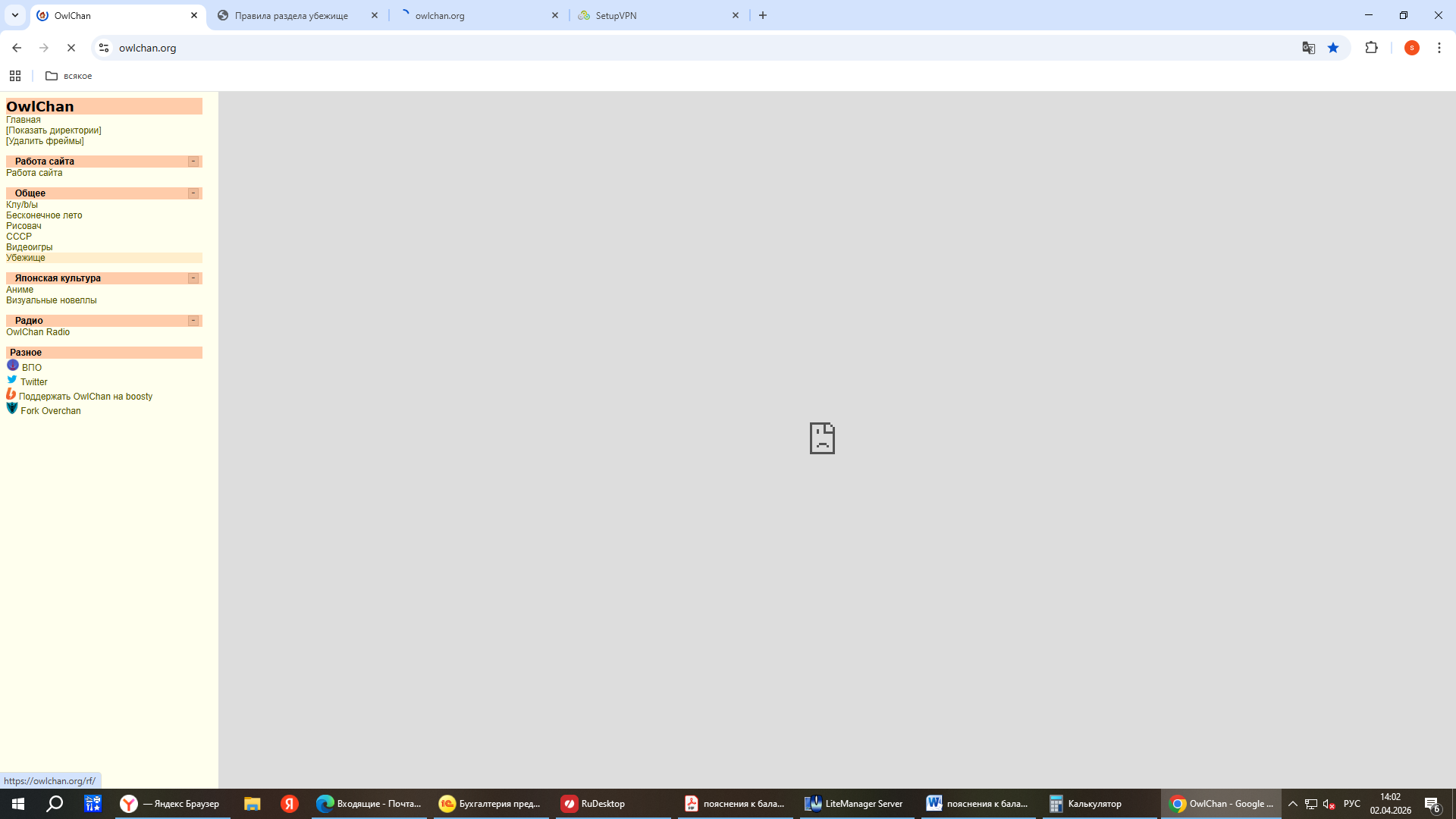Image resolution: width=1456 pixels, height=819 pixels.
Task: Stop page loading with X button
Action: tap(71, 48)
